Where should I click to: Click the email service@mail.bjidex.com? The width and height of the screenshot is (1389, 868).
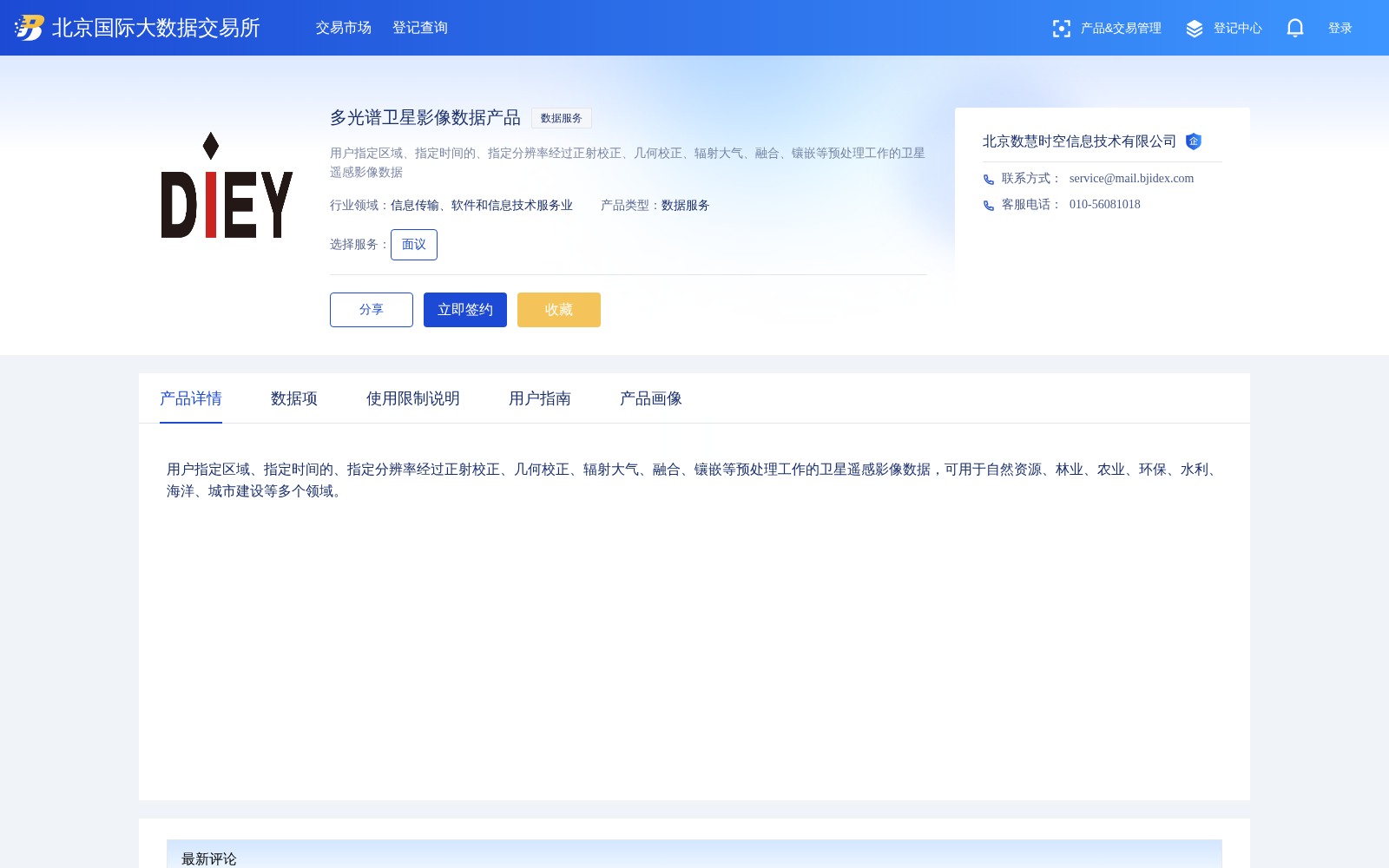point(1131,179)
